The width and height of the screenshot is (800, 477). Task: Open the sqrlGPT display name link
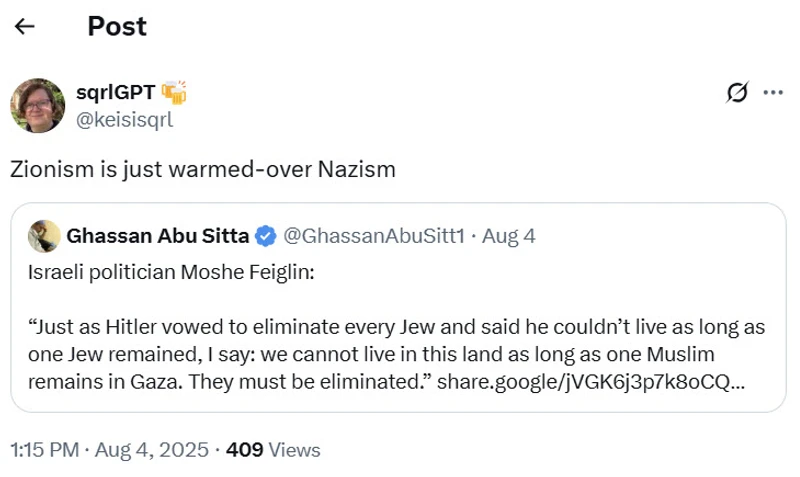[x=115, y=93]
